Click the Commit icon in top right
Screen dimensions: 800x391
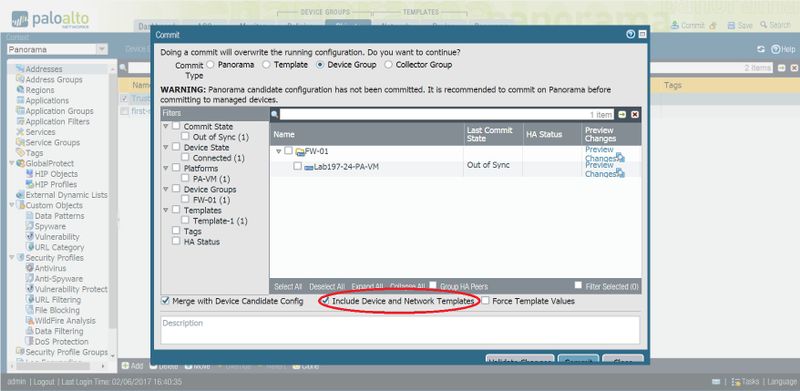tap(675, 25)
